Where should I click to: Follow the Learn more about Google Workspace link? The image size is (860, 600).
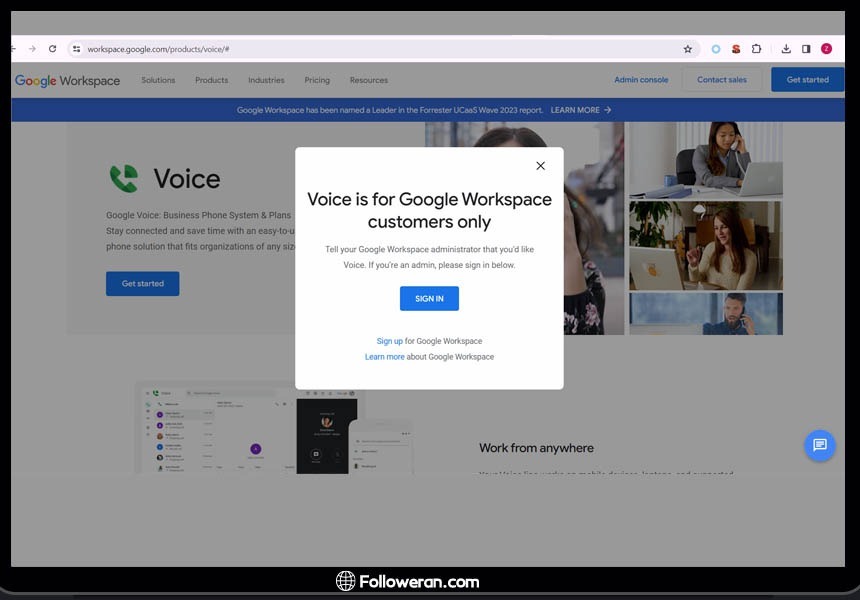click(385, 357)
